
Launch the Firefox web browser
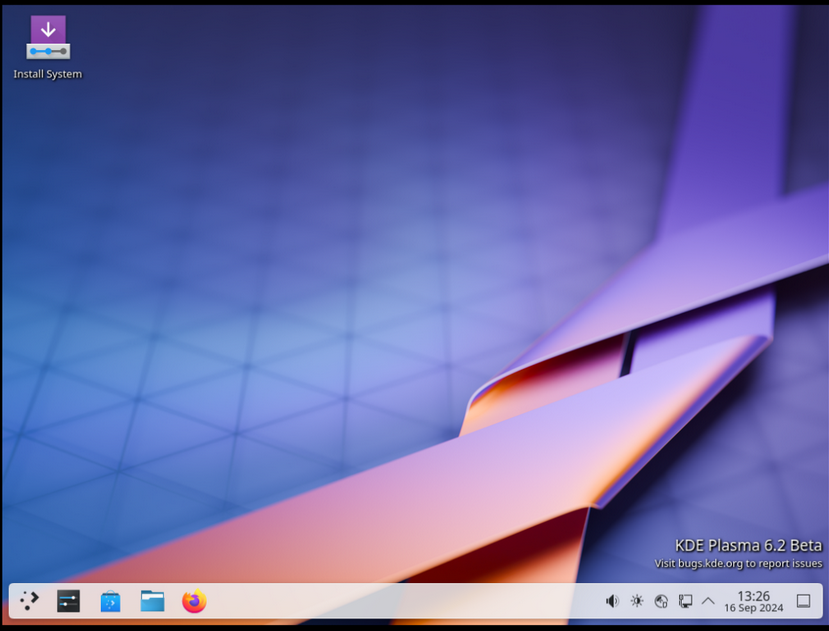193,601
